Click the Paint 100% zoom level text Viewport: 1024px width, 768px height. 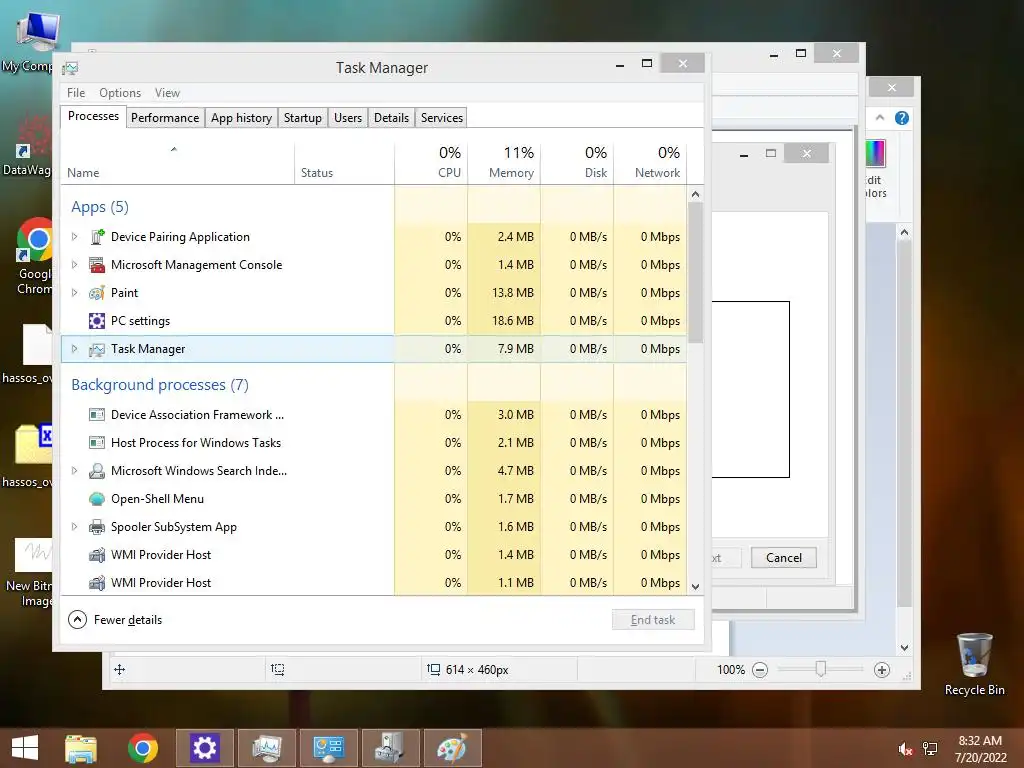click(x=730, y=670)
